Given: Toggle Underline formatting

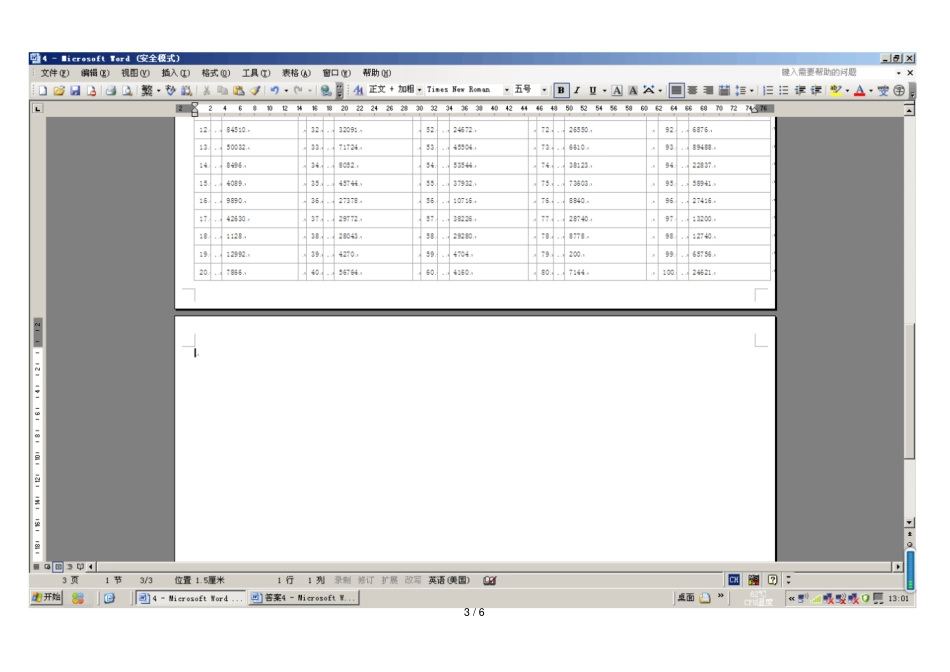Looking at the screenshot, I should tap(593, 90).
